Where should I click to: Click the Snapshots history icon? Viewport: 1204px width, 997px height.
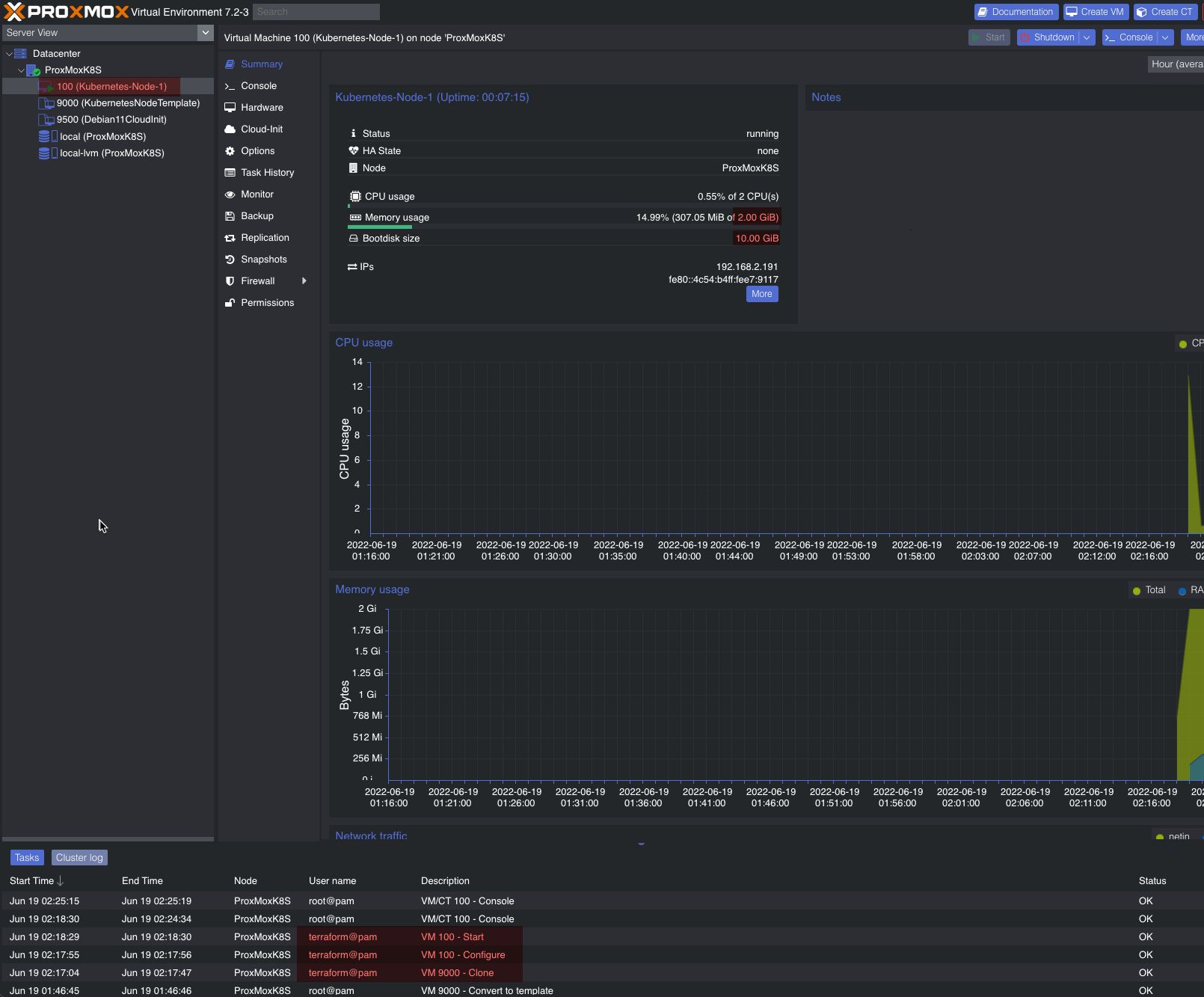pos(230,260)
